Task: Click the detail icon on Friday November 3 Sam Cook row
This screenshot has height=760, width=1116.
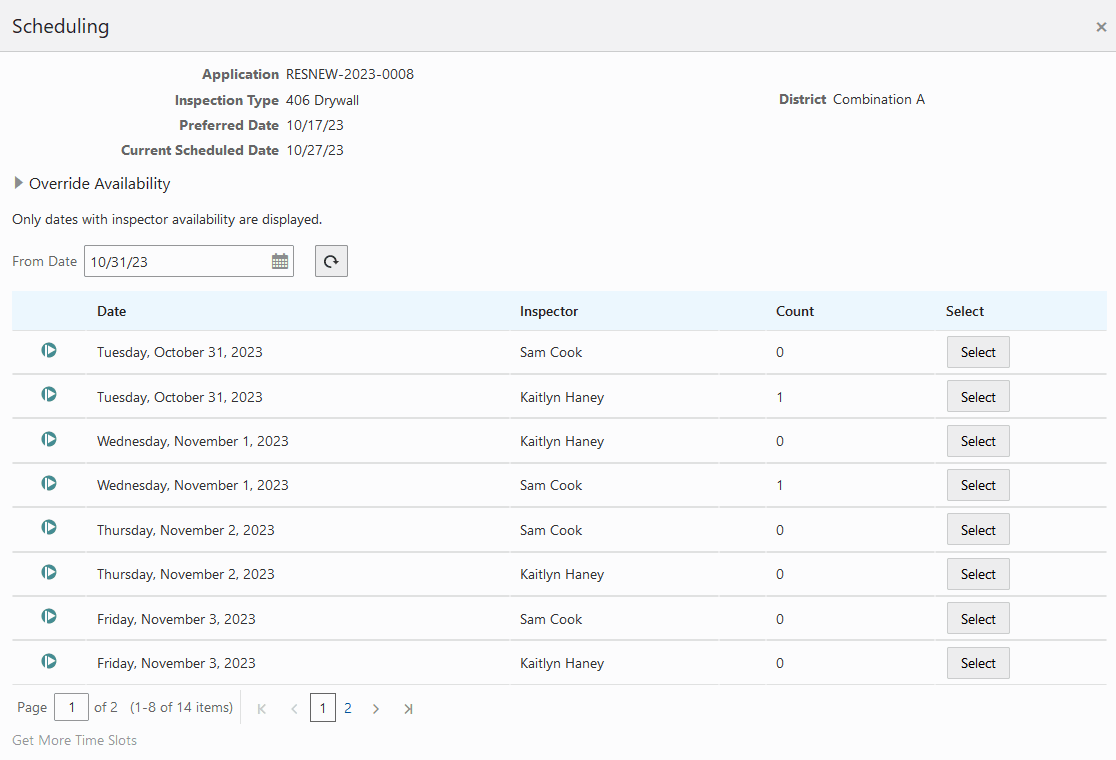Action: coord(48,617)
